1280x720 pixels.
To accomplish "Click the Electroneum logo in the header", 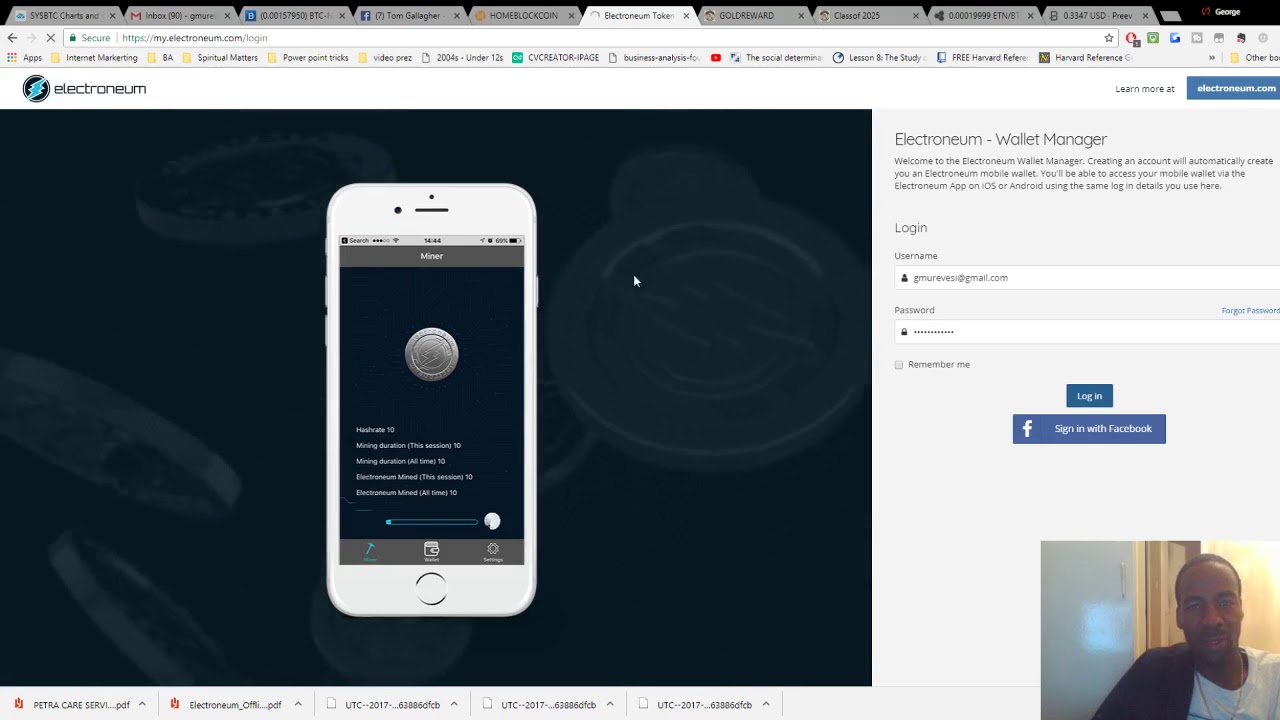I will coord(85,89).
